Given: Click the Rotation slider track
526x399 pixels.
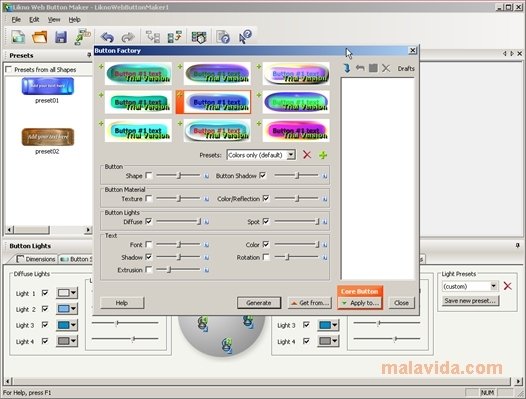Looking at the screenshot, I should coord(297,257).
